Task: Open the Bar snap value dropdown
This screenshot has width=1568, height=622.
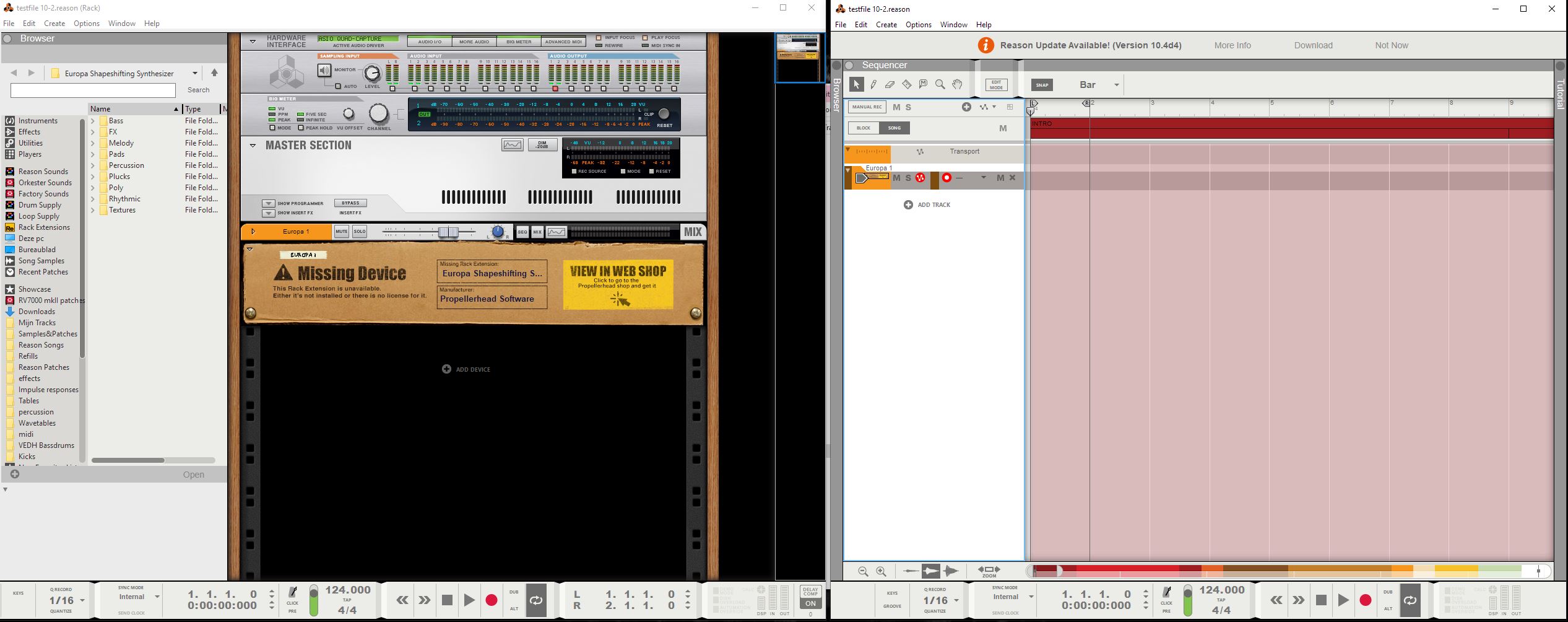Action: coord(1117,85)
